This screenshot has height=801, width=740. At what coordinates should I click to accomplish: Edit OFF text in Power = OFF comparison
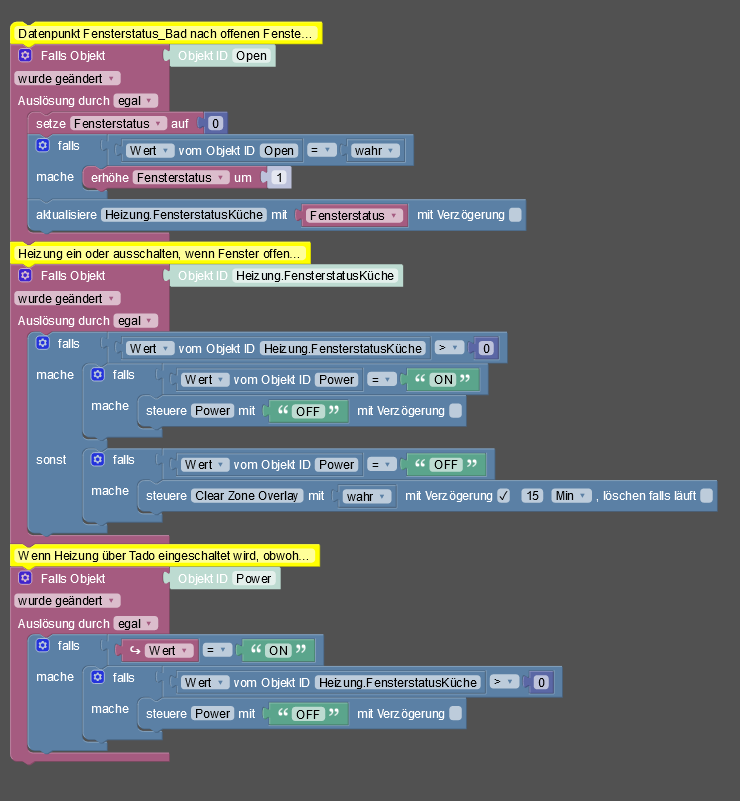(x=445, y=464)
